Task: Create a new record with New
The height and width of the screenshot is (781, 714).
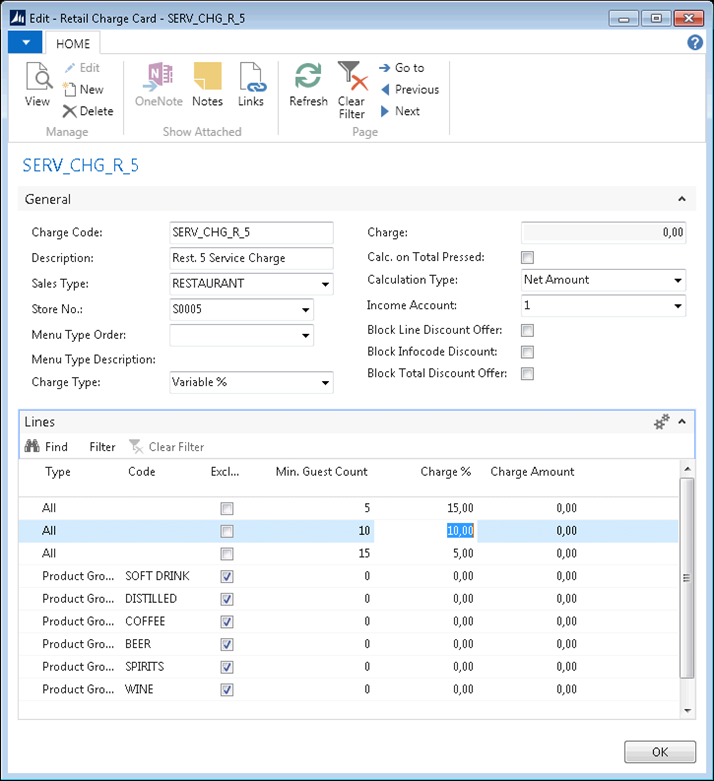Action: point(83,89)
